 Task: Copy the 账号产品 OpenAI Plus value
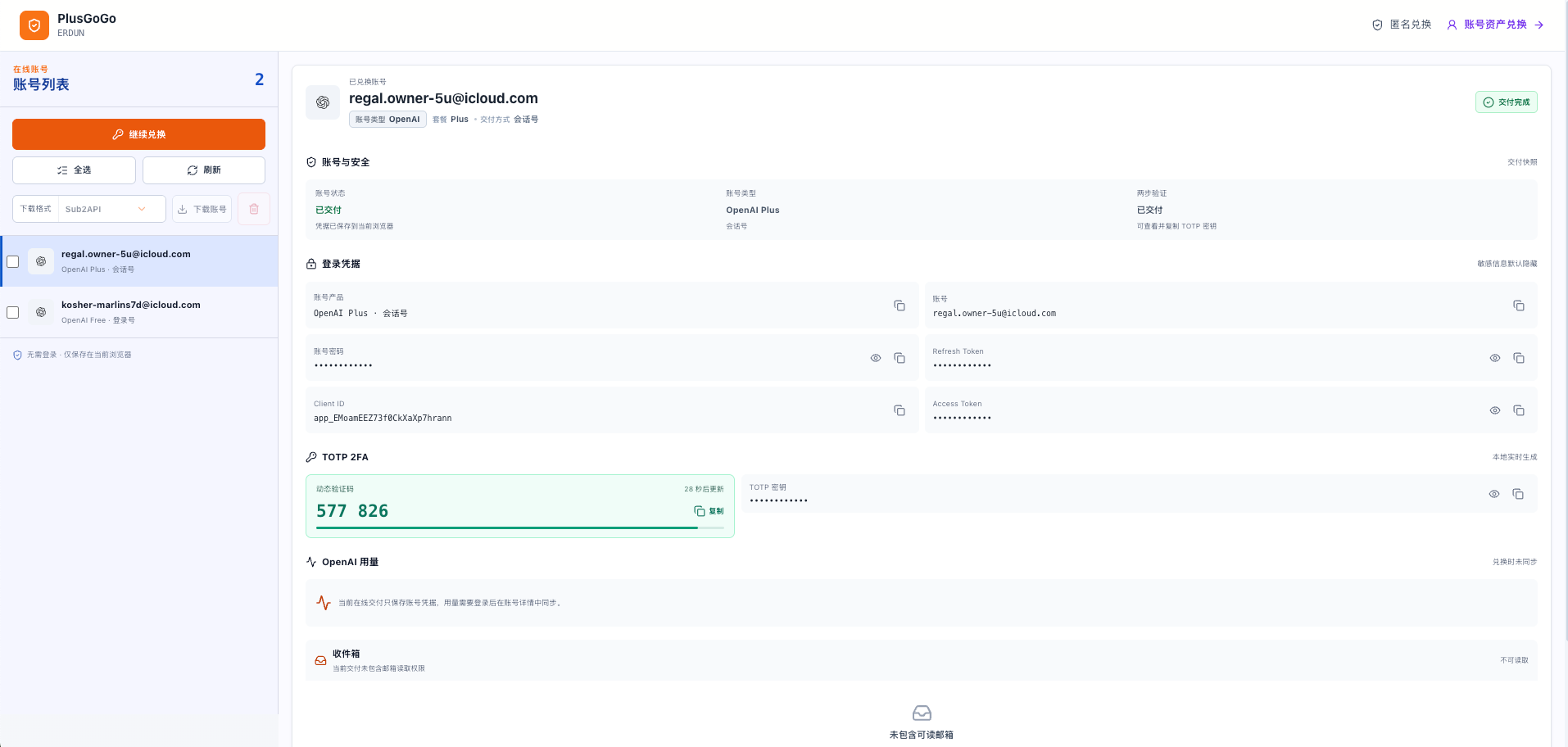point(900,306)
